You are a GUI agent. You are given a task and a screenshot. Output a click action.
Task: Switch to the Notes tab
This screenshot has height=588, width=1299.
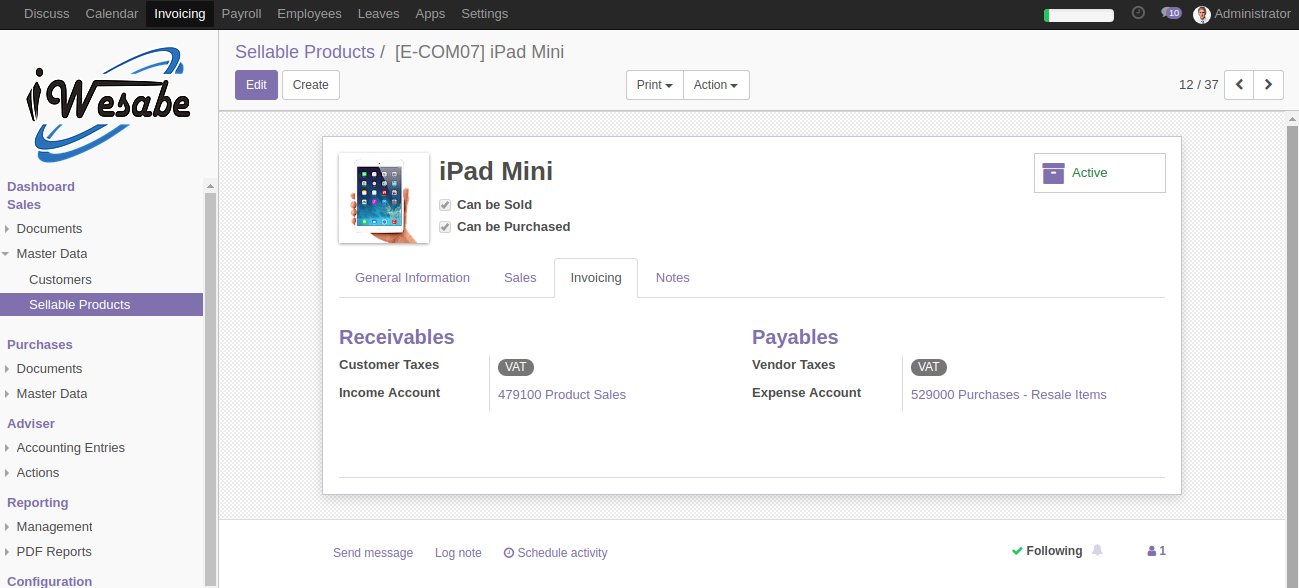point(673,278)
